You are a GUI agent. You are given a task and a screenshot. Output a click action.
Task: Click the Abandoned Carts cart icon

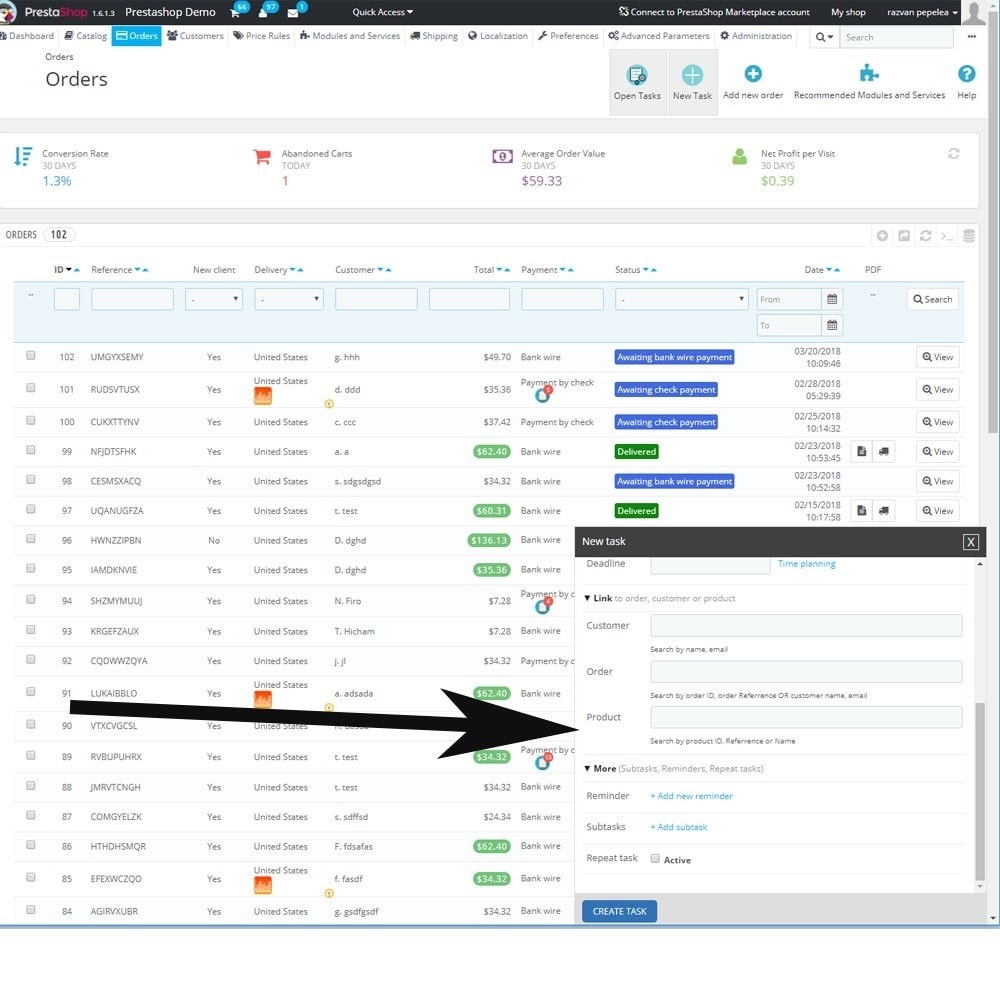(262, 157)
